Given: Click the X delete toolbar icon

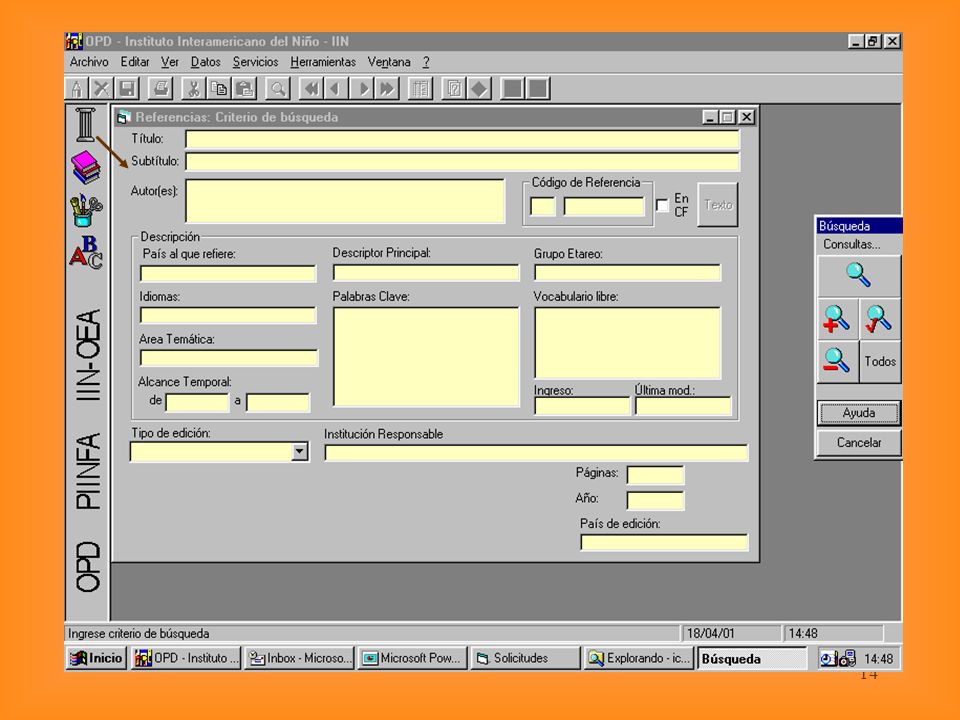Looking at the screenshot, I should [102, 89].
